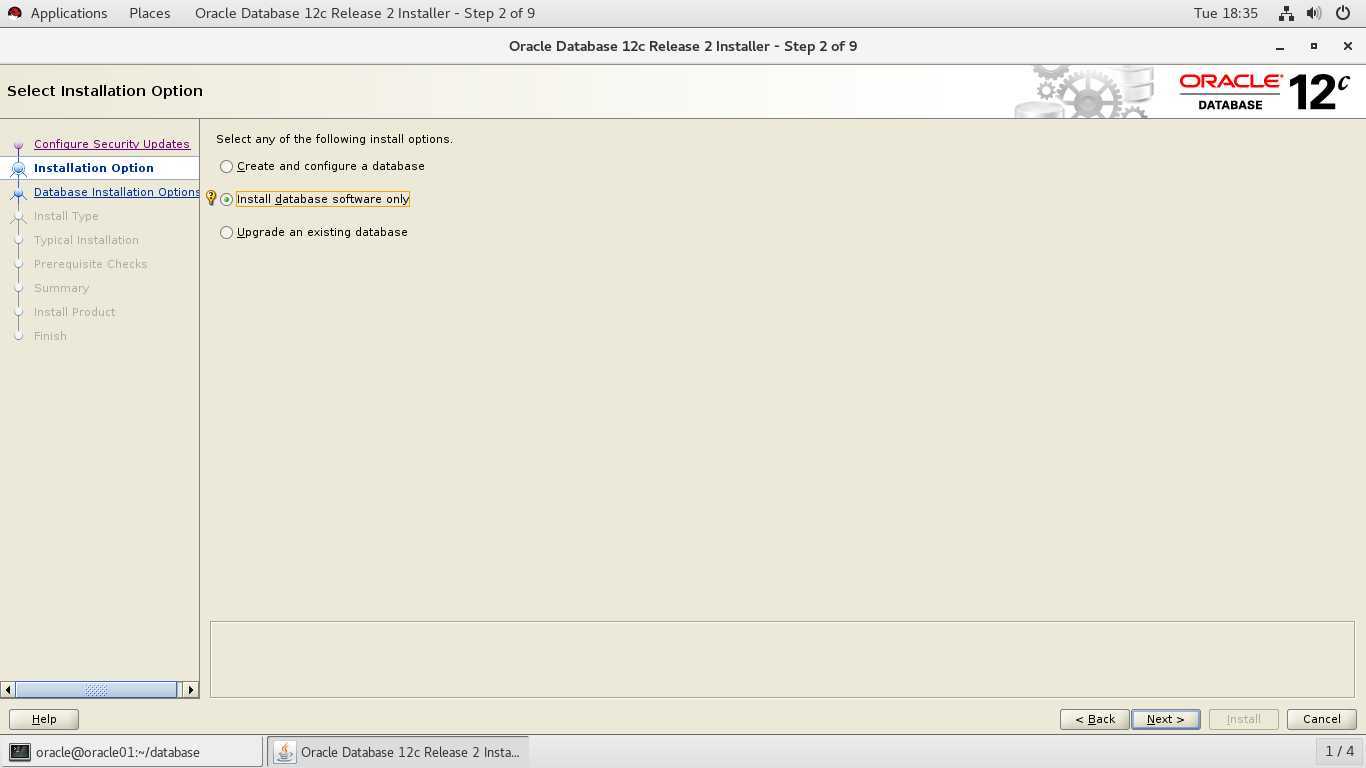
Task: Click the Database Installation Options step node icon
Action: click(x=18, y=193)
